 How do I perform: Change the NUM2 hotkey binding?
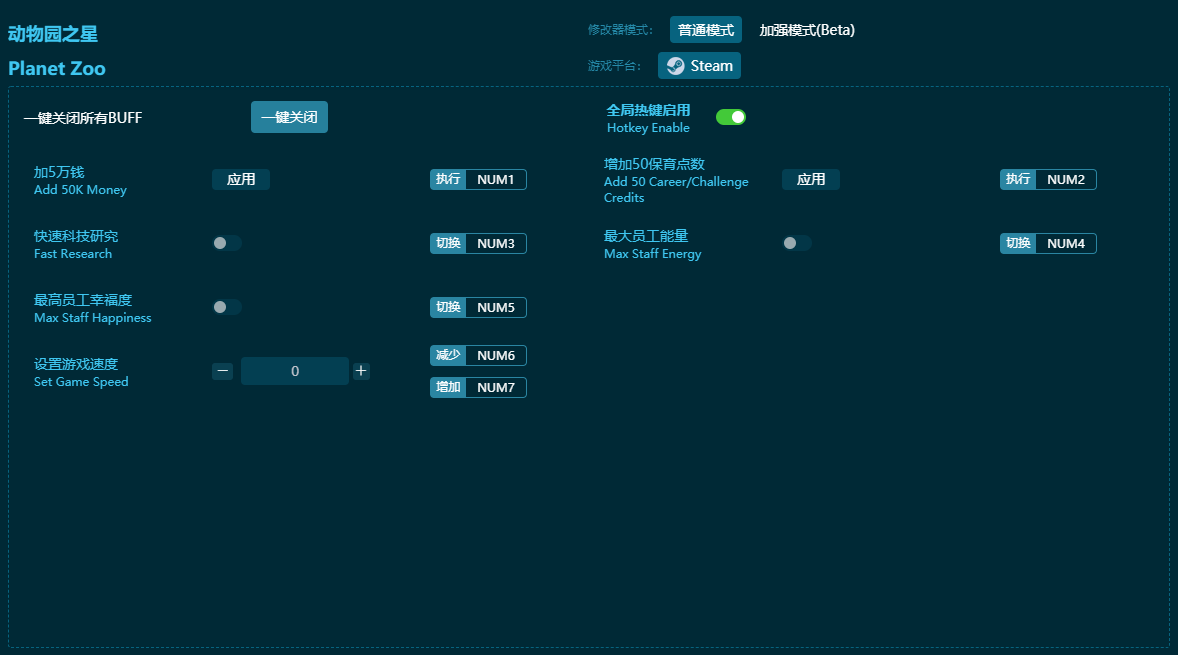click(1065, 180)
